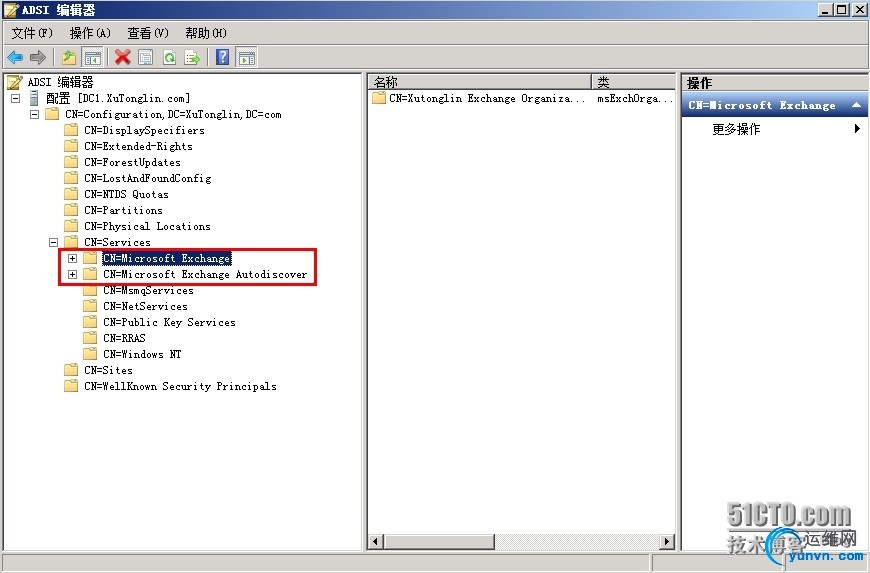Open the 更多操作 submenu arrow

[x=857, y=129]
